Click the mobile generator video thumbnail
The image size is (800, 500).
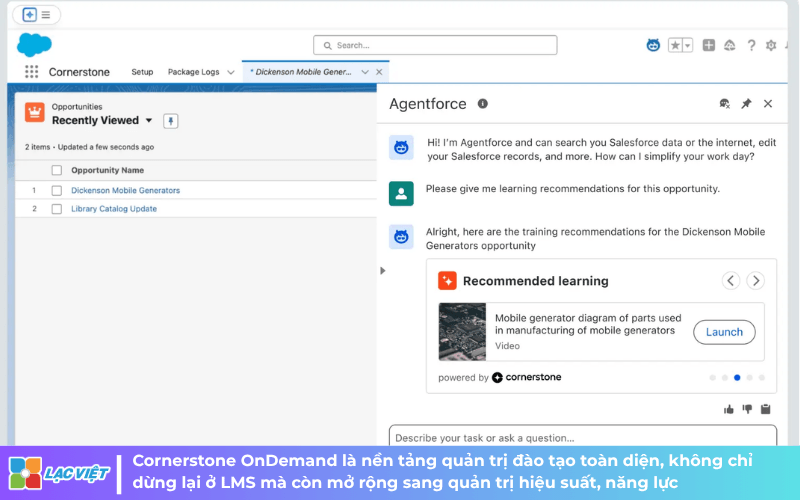[x=462, y=332]
